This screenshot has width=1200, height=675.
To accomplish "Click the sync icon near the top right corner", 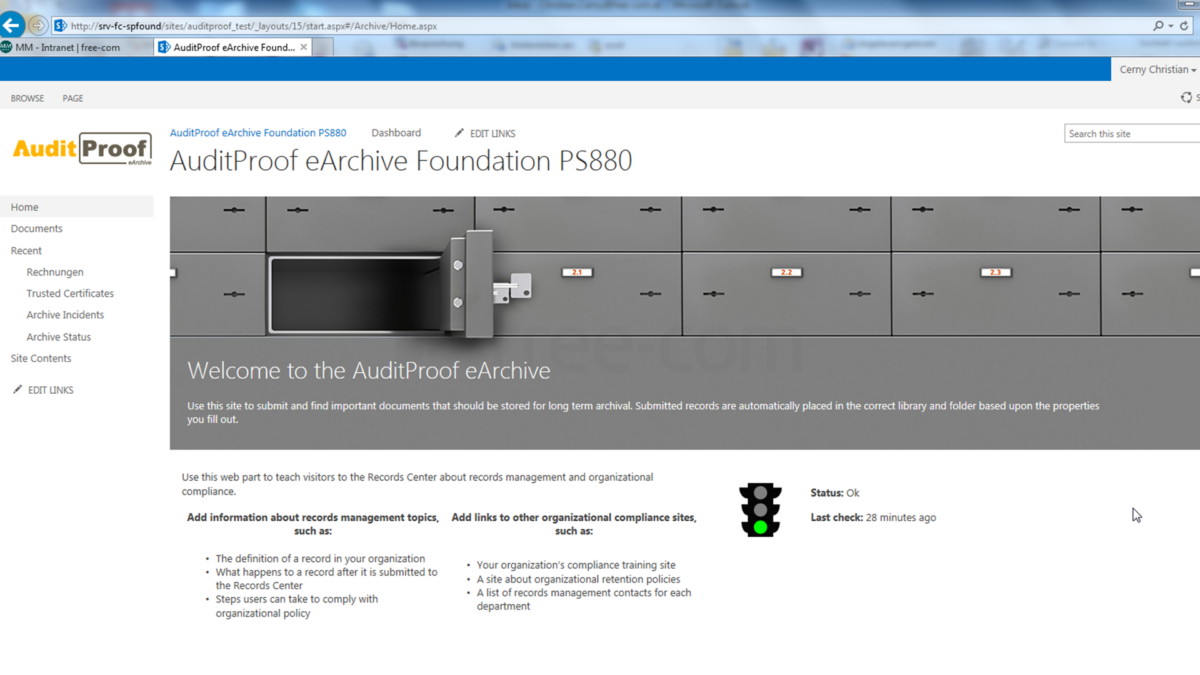I will point(1186,97).
